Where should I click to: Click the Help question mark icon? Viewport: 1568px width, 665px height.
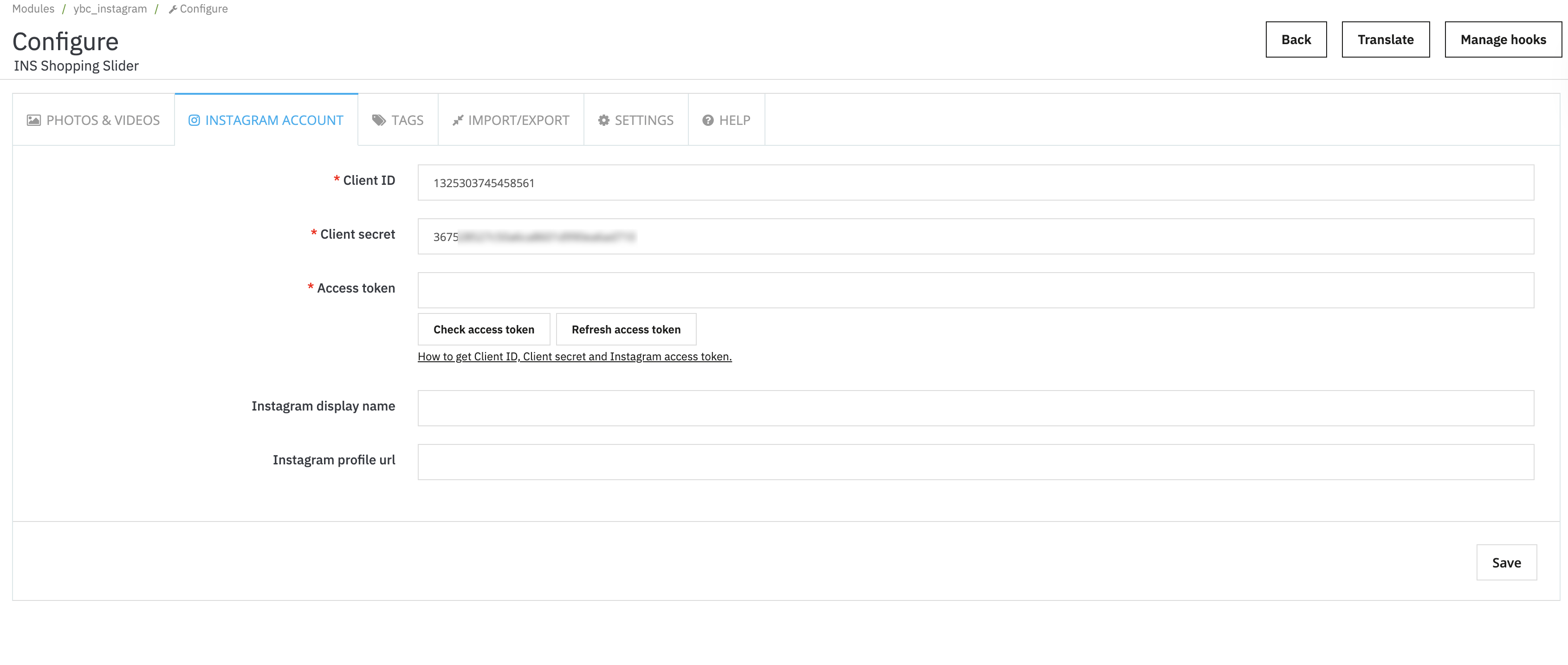point(707,120)
